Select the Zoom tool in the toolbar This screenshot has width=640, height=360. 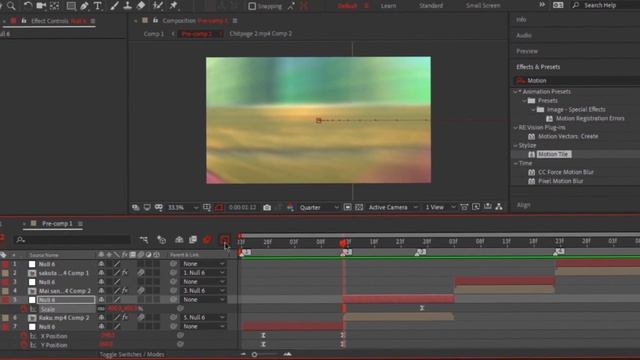tap(11, 5)
